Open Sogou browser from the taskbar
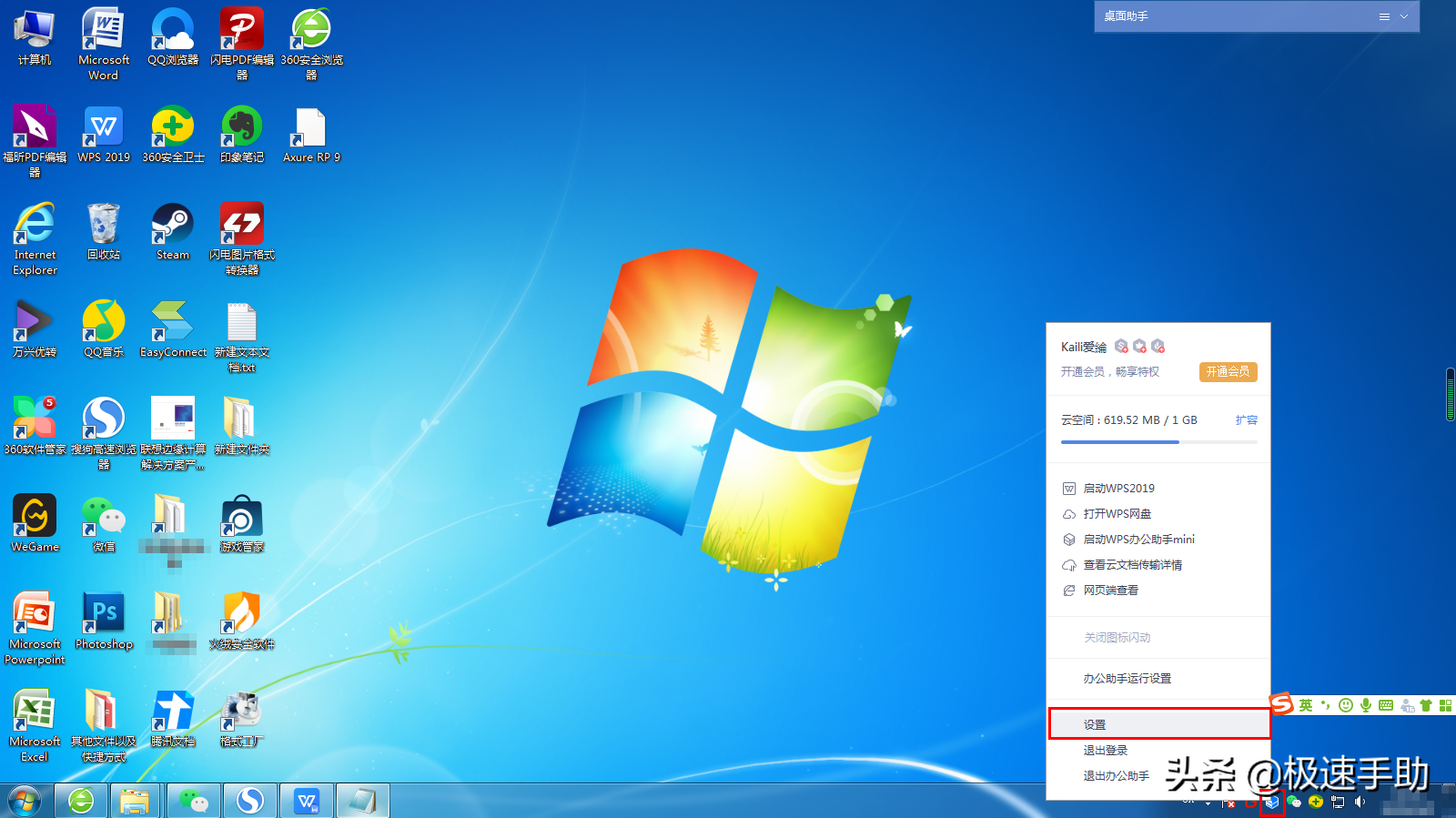 [249, 801]
